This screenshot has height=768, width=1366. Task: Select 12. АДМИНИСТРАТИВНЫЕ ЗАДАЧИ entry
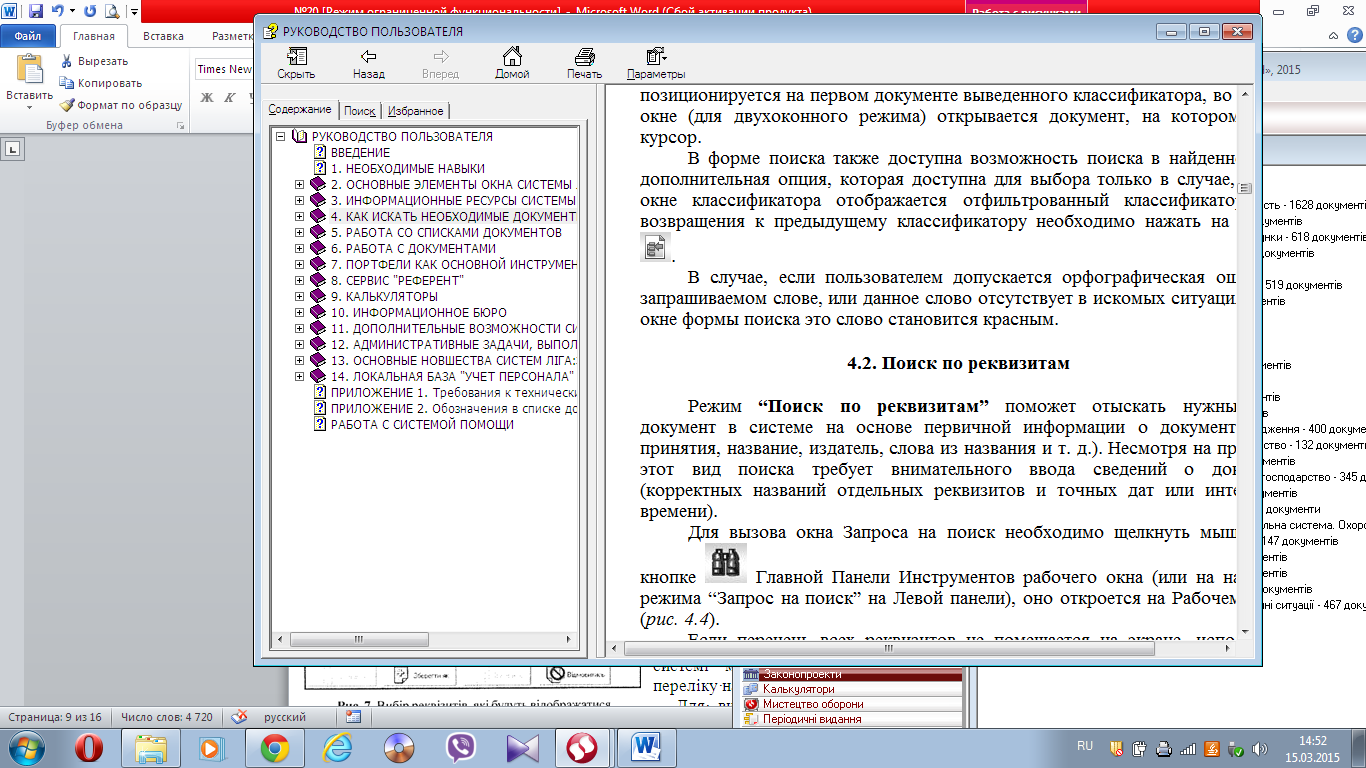click(454, 345)
